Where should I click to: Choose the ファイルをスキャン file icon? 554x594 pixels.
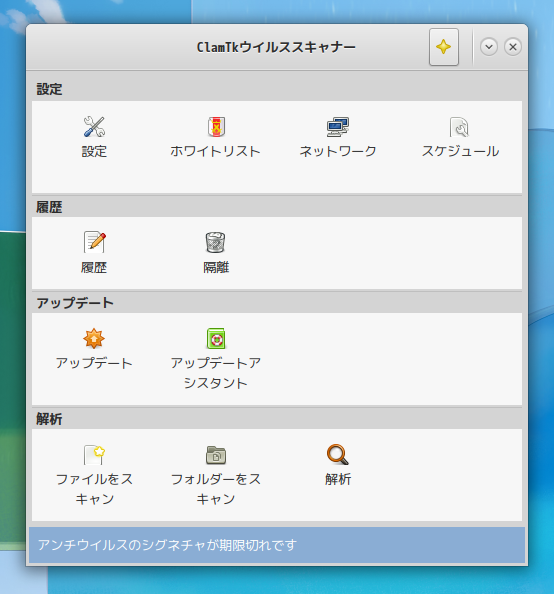coord(94,455)
